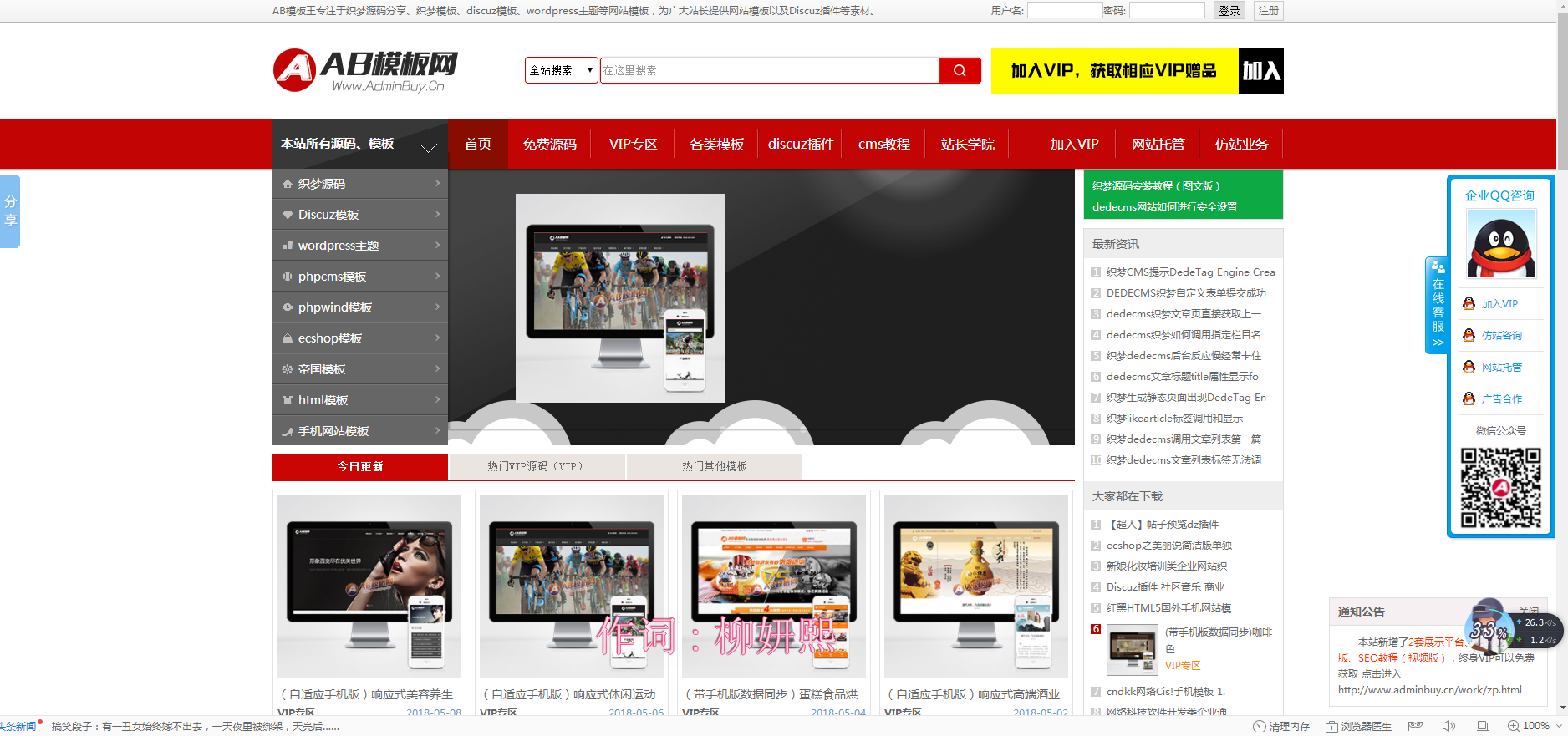This screenshot has width=1568, height=736.
Task: Expand the phpcms模板 submenu arrow
Action: (437, 276)
